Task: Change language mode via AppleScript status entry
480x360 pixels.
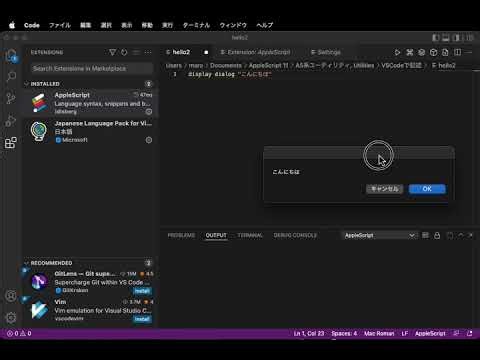Action: coord(430,333)
